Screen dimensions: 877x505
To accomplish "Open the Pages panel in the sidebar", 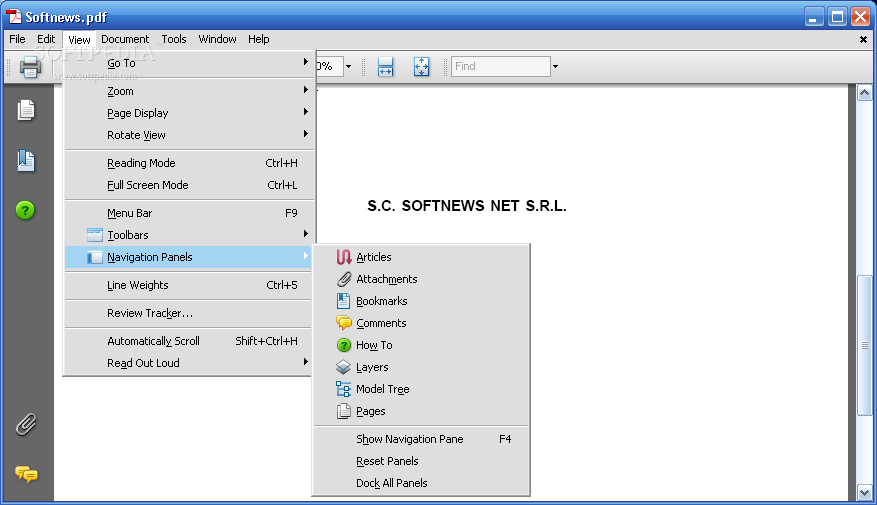I will pyautogui.click(x=26, y=110).
